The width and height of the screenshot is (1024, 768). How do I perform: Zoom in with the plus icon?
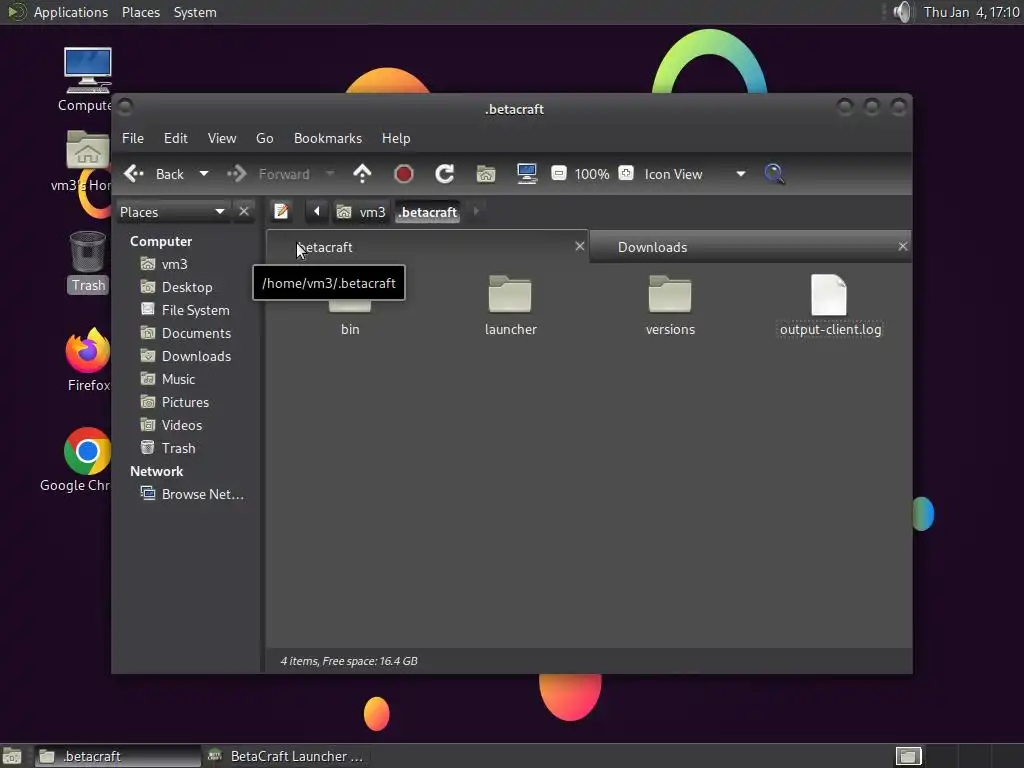[x=626, y=173]
